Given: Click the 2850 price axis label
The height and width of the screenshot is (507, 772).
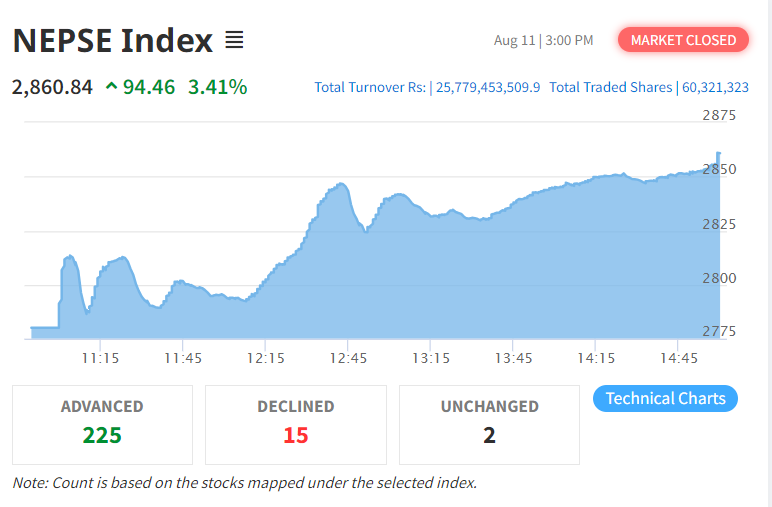Looking at the screenshot, I should (x=719, y=169).
